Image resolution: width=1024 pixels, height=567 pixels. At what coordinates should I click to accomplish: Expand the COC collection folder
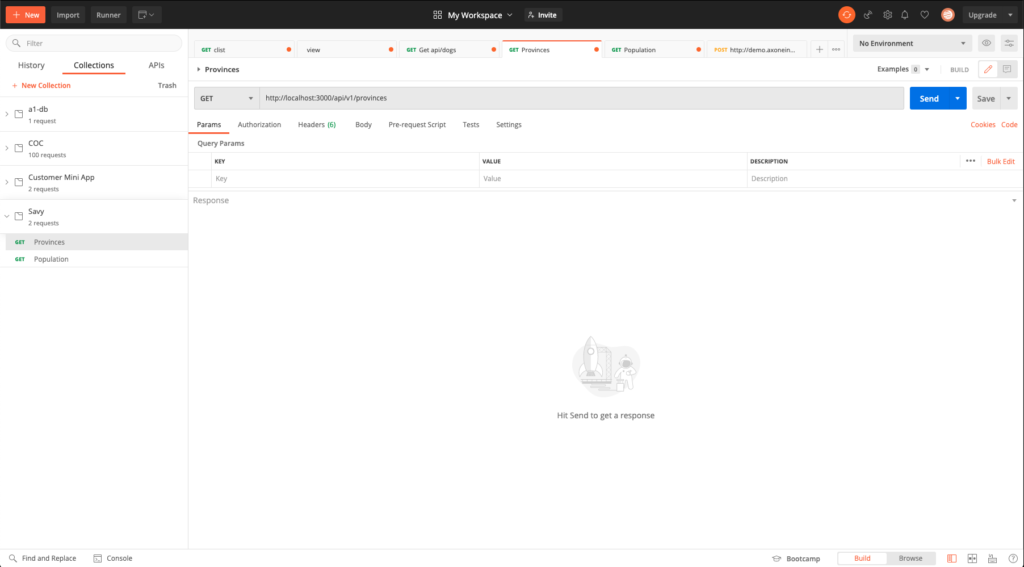click(7, 148)
